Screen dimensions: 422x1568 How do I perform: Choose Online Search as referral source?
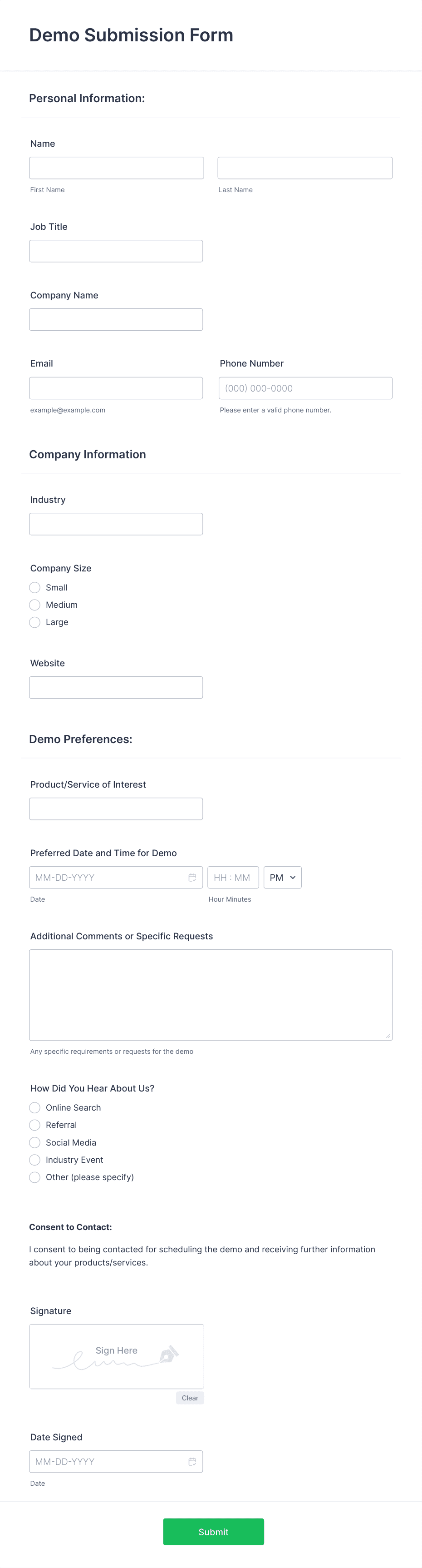[x=34, y=1107]
